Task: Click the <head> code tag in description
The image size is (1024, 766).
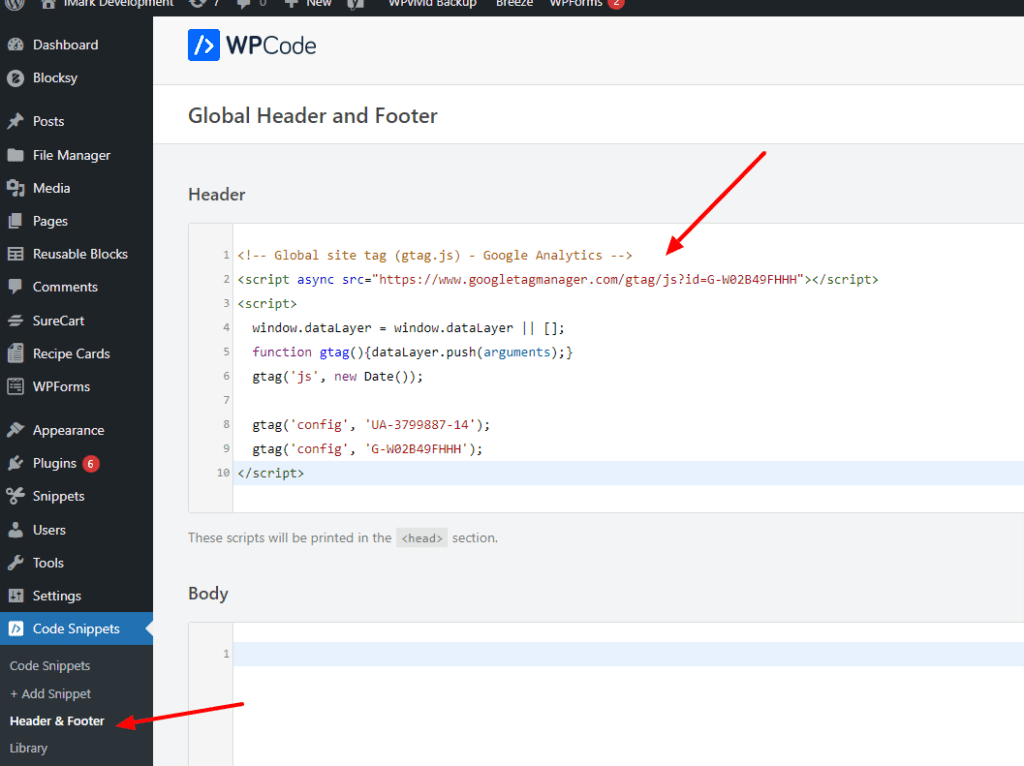Action: [x=422, y=537]
